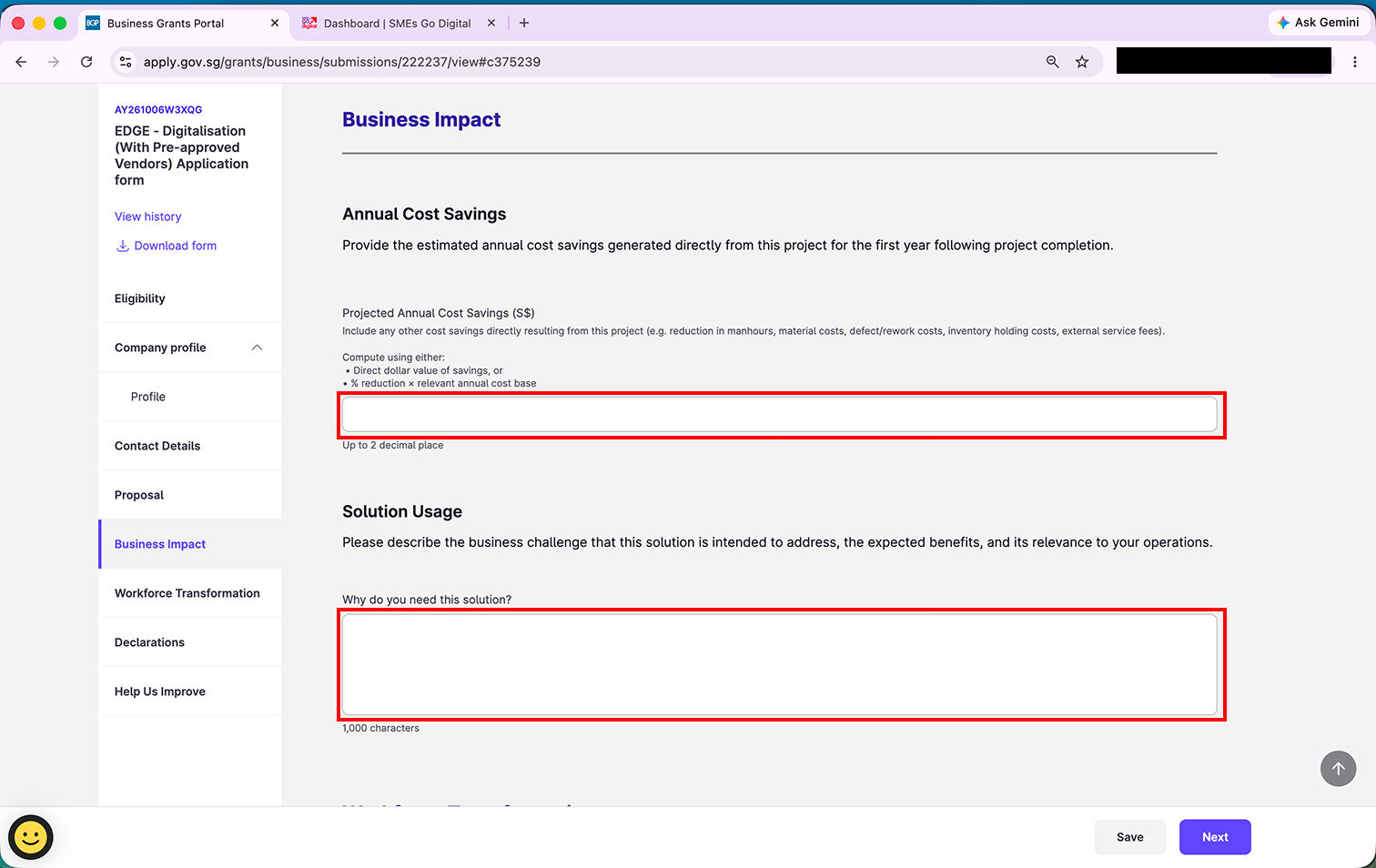The width and height of the screenshot is (1376, 868).
Task: Open Workforce Transformation section
Action: [x=191, y=593]
